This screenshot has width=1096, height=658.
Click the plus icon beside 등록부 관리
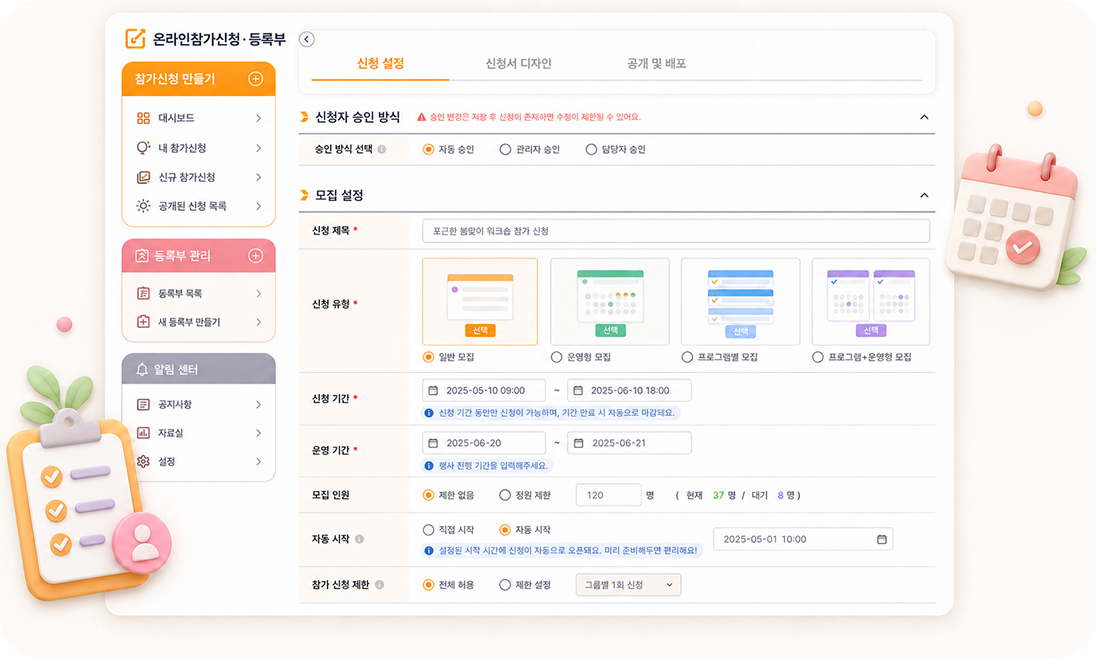[x=256, y=256]
